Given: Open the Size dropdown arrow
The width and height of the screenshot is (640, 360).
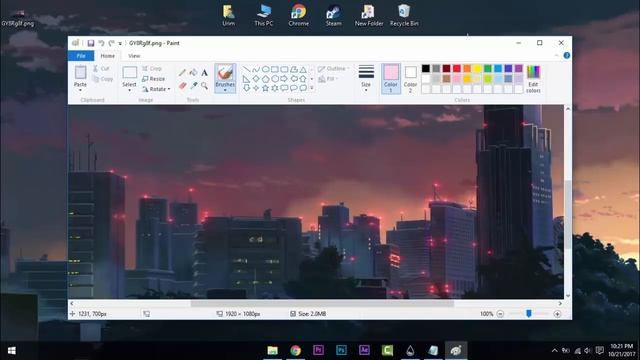Looking at the screenshot, I should [366, 90].
